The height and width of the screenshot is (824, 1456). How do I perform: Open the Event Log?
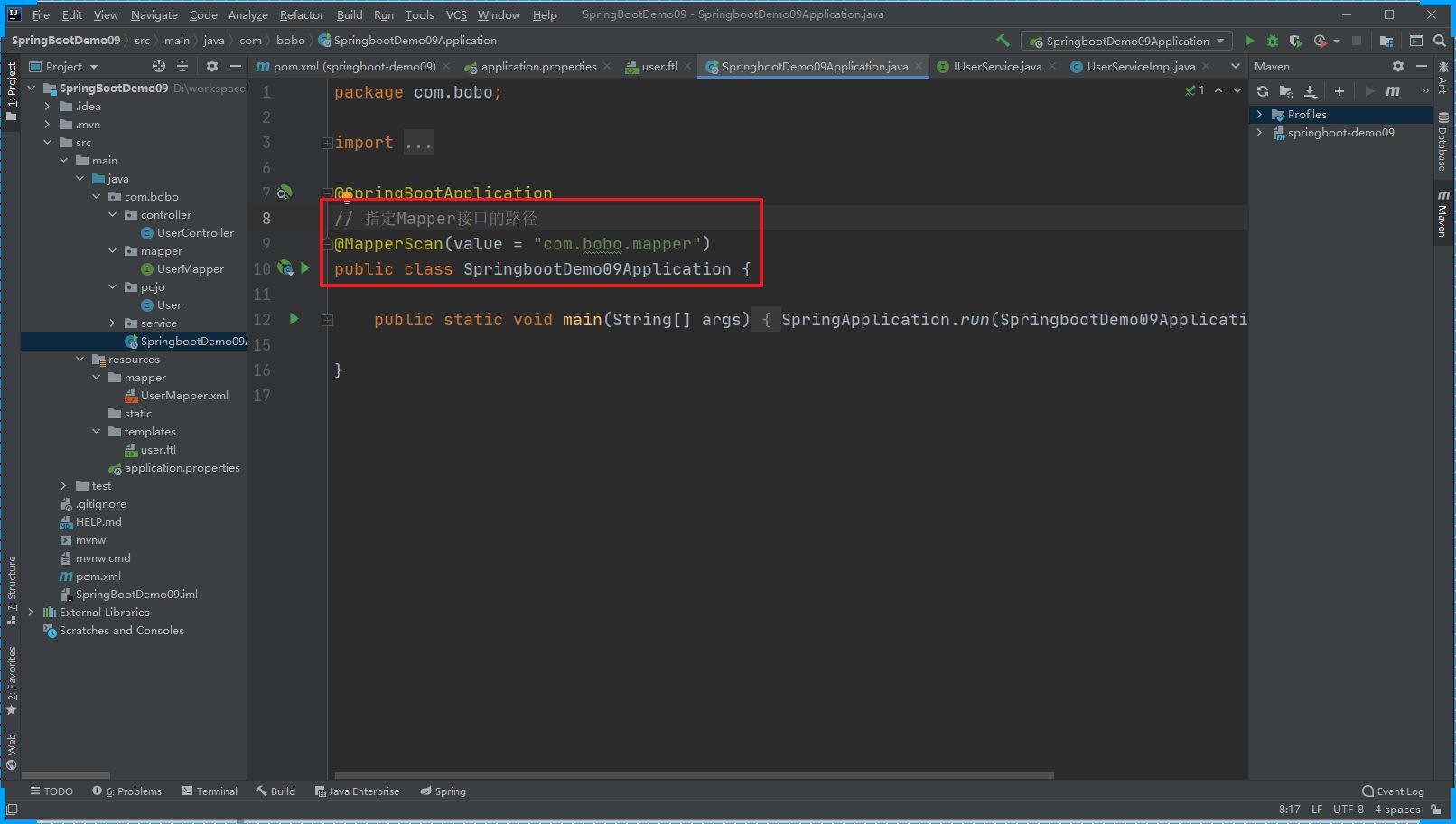[1393, 791]
